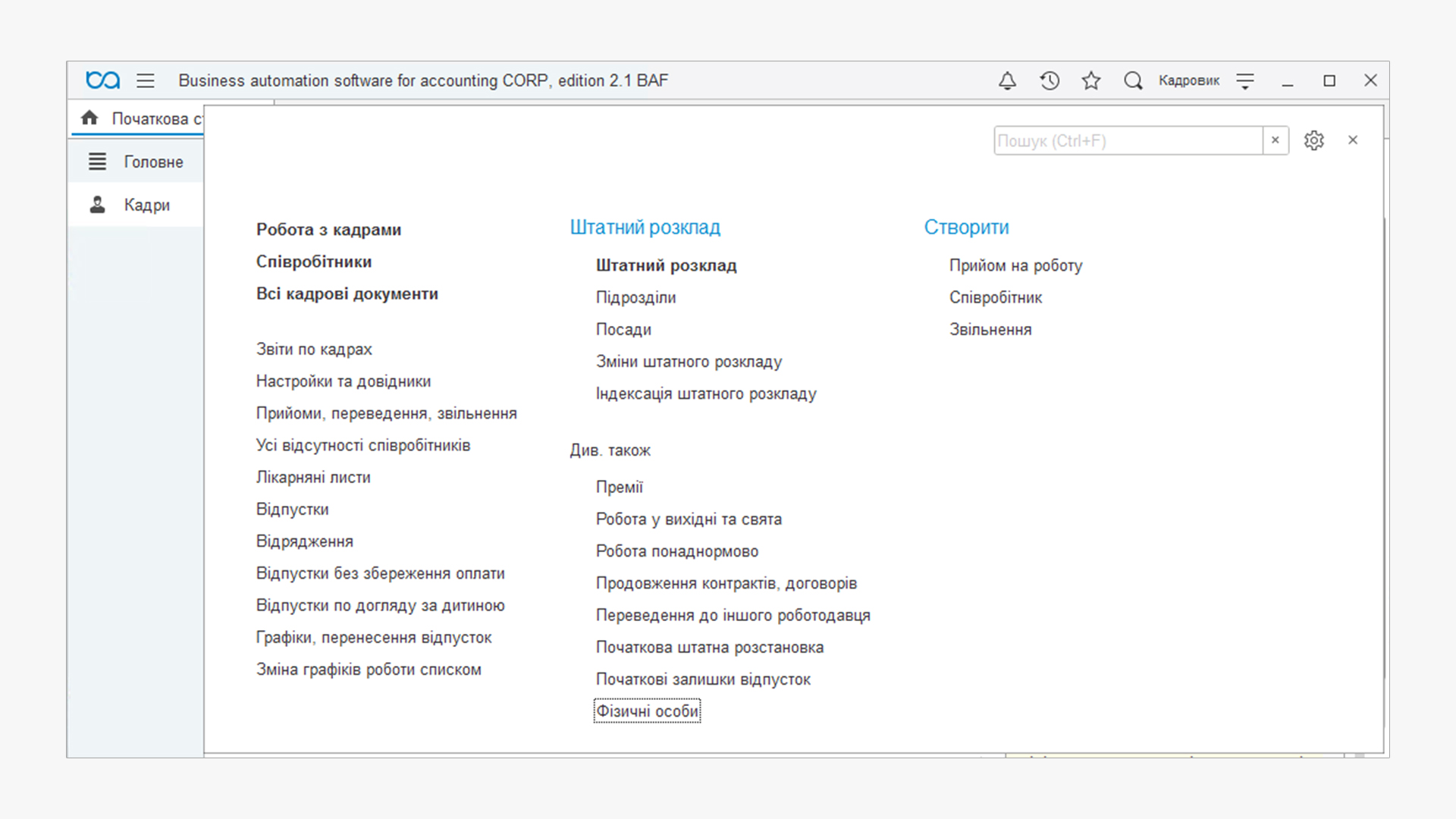Open the menu settings gear icon
Image resolution: width=1456 pixels, height=819 pixels.
pyautogui.click(x=1314, y=140)
